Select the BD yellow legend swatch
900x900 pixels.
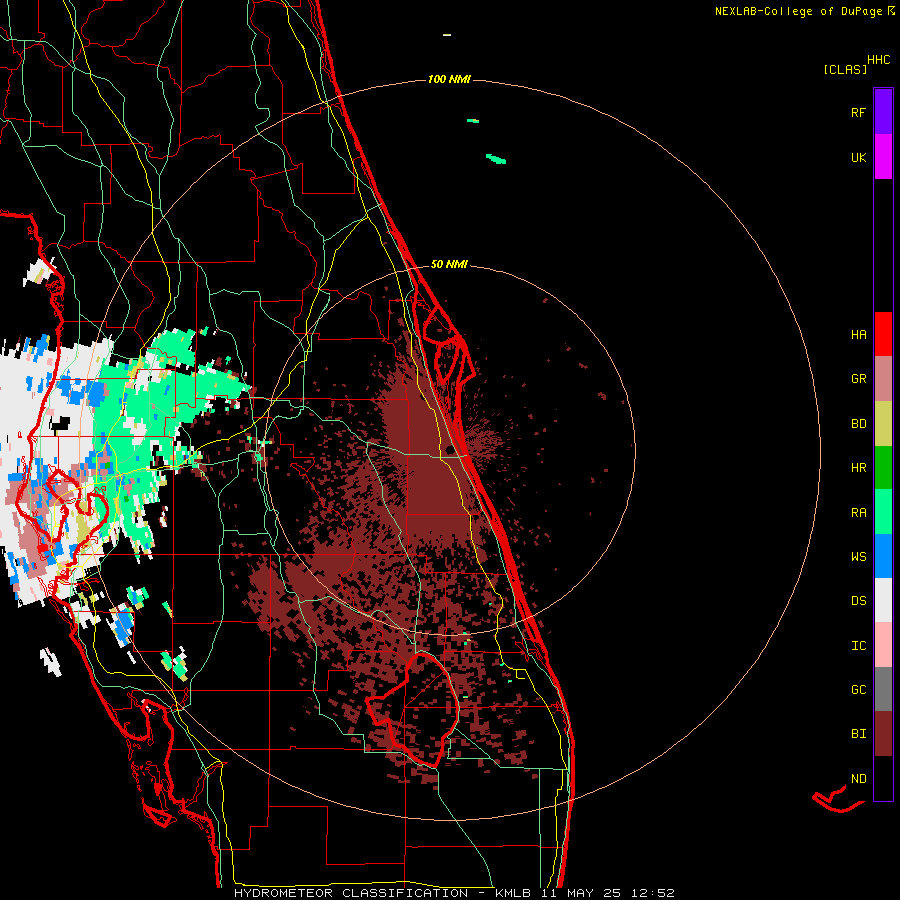(883, 423)
